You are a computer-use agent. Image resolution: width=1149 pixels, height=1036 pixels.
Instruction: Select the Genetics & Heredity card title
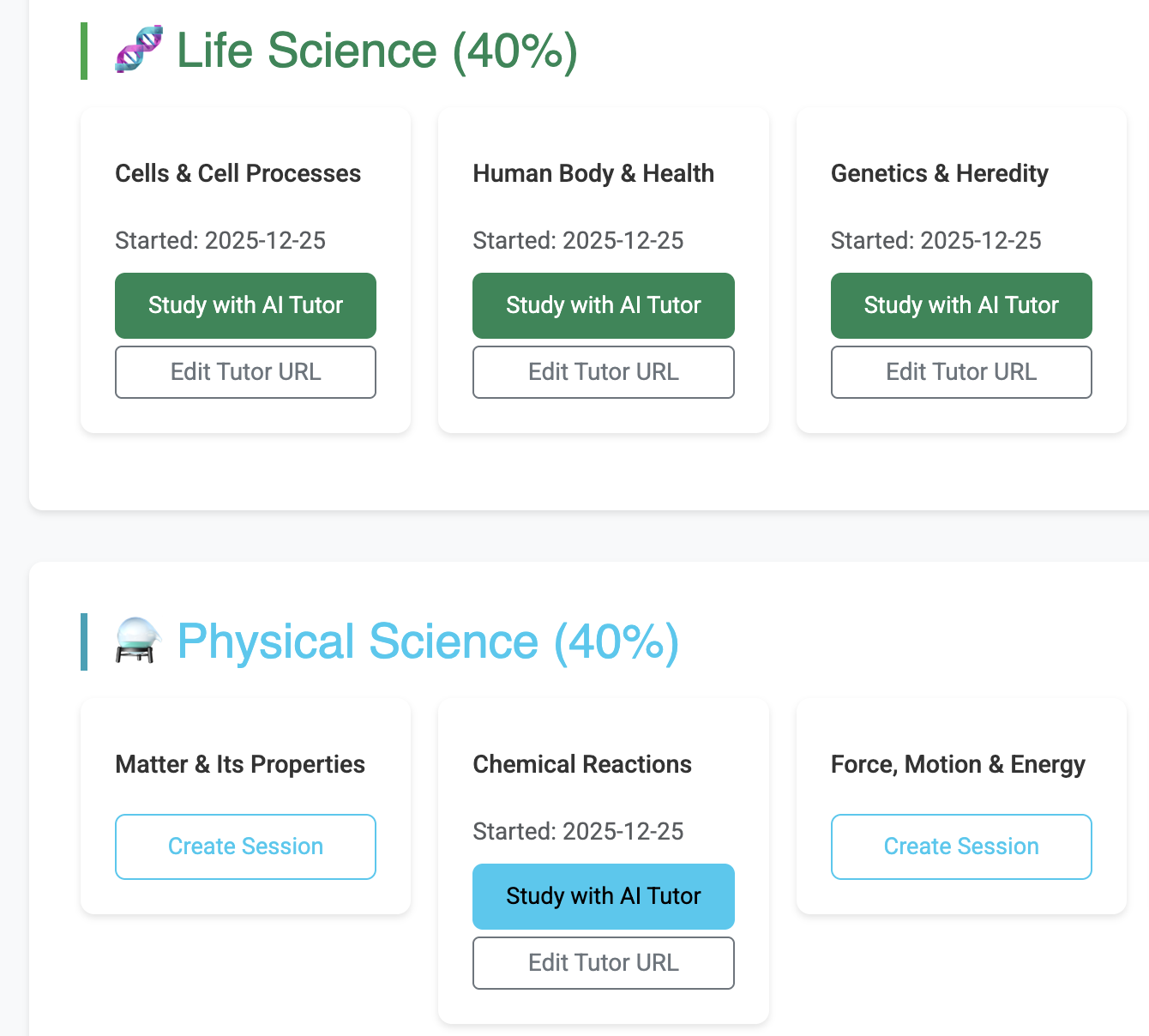click(x=939, y=173)
